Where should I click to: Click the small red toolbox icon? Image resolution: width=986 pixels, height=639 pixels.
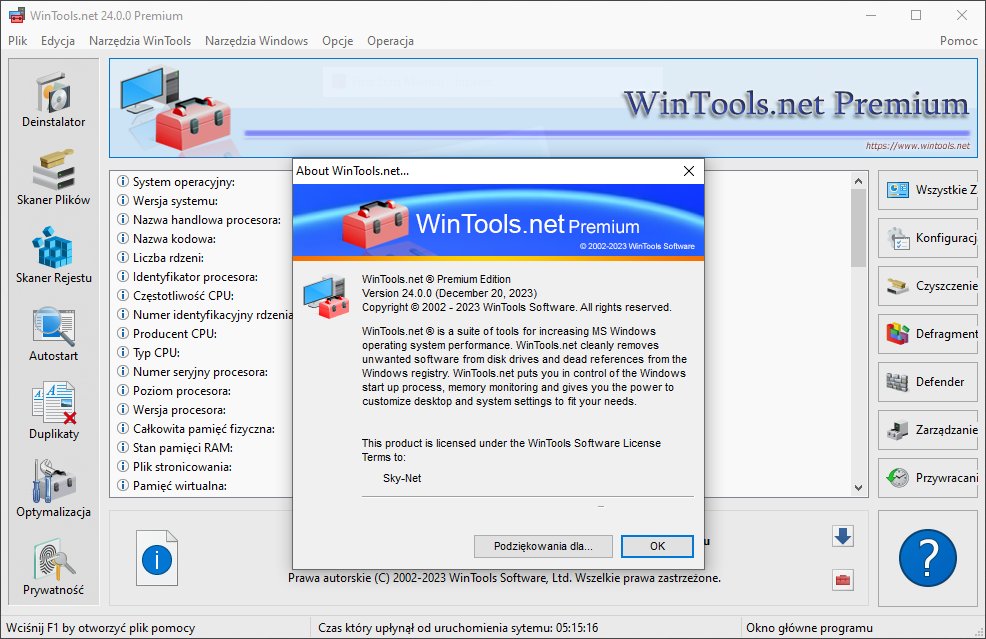[x=843, y=580]
